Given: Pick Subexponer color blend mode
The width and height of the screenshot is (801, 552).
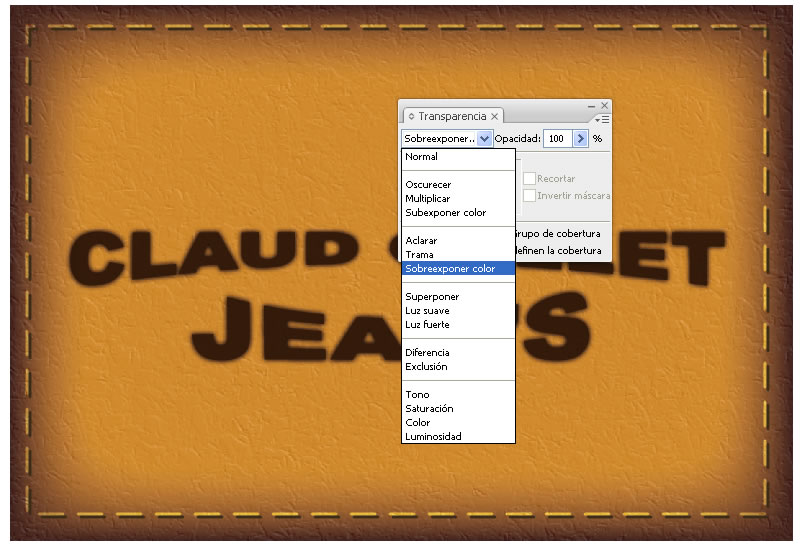Looking at the screenshot, I should point(445,213).
